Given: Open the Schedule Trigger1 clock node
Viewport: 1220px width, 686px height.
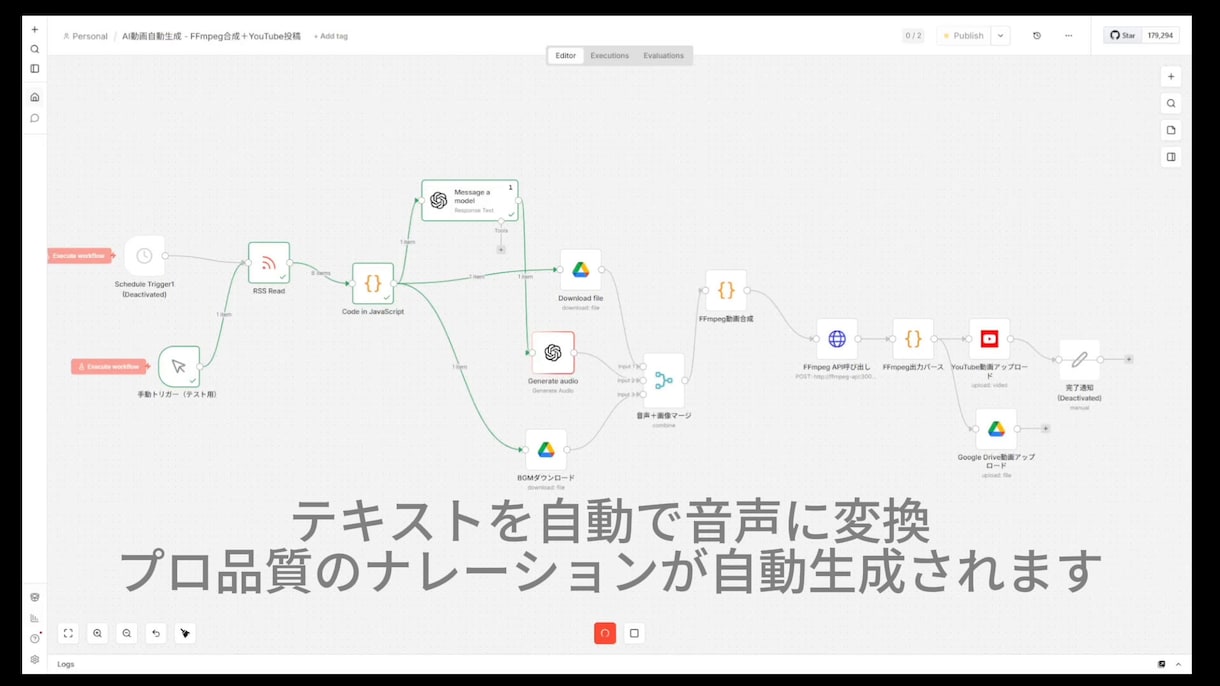Looking at the screenshot, I should click(x=144, y=256).
